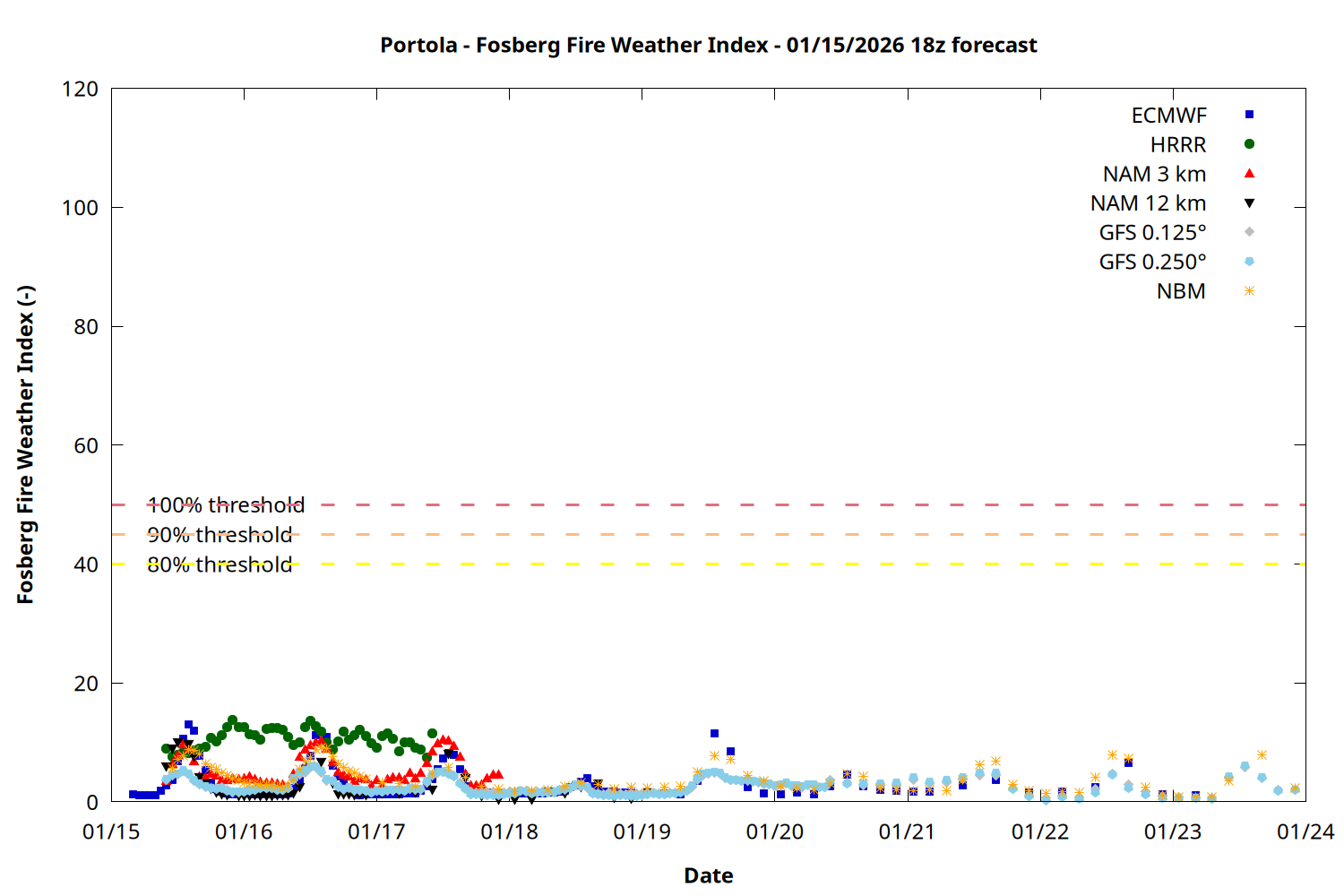
Task: Select the ECMWF legend label
Action: 1168,116
